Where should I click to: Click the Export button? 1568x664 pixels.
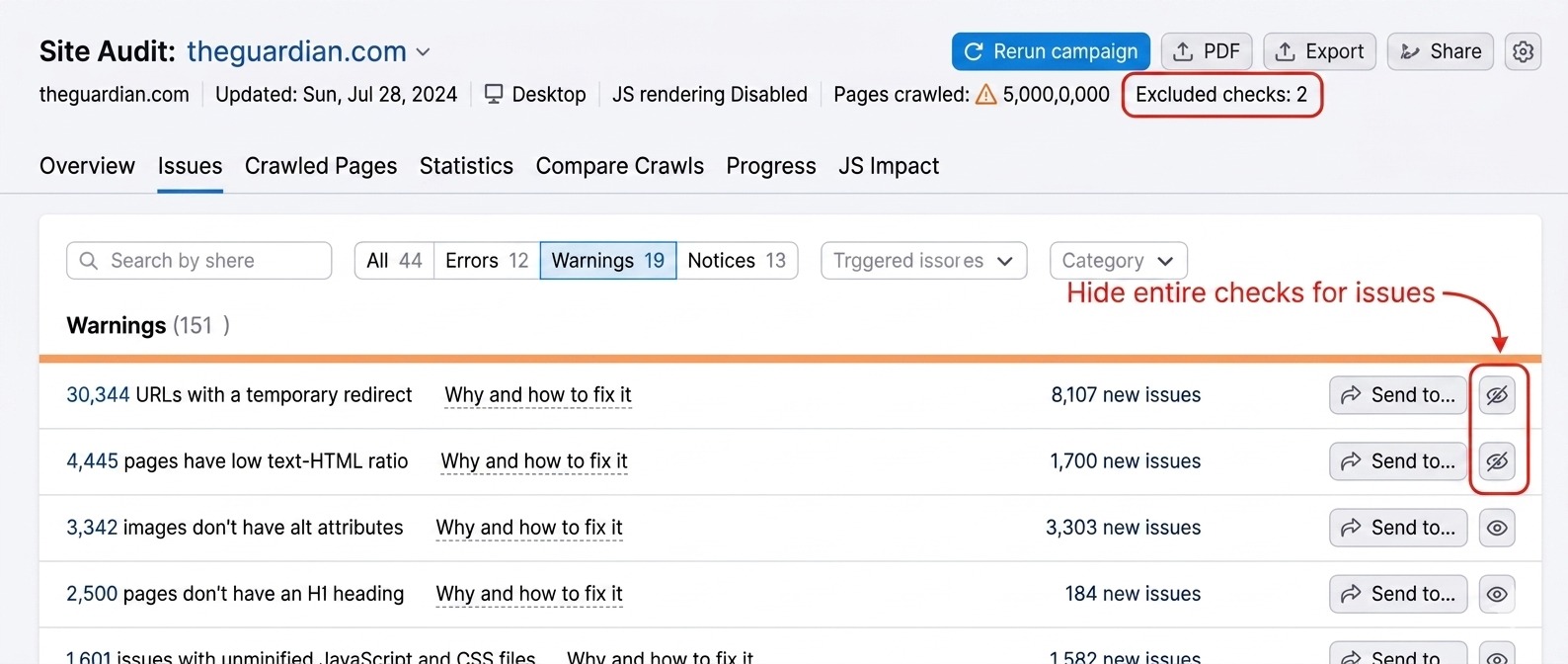1319,51
